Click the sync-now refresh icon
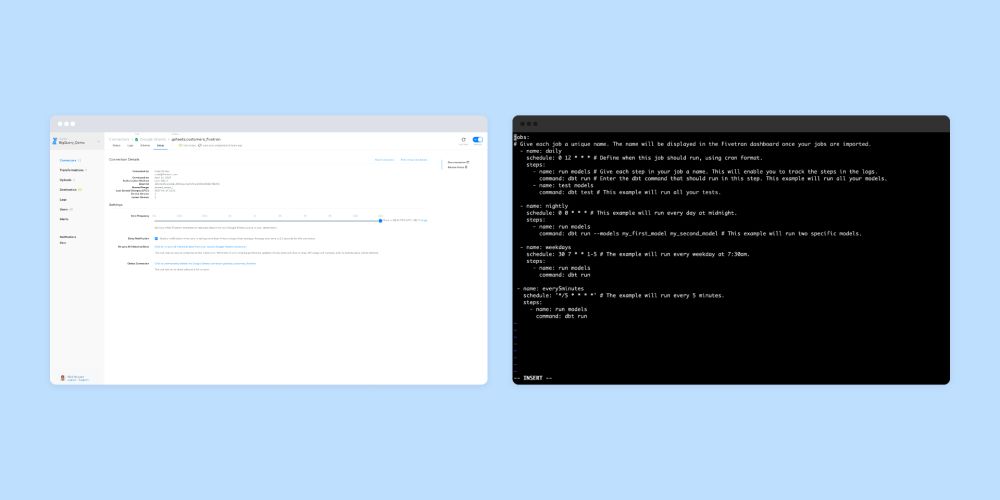Image resolution: width=1000 pixels, height=500 pixels. (463, 140)
